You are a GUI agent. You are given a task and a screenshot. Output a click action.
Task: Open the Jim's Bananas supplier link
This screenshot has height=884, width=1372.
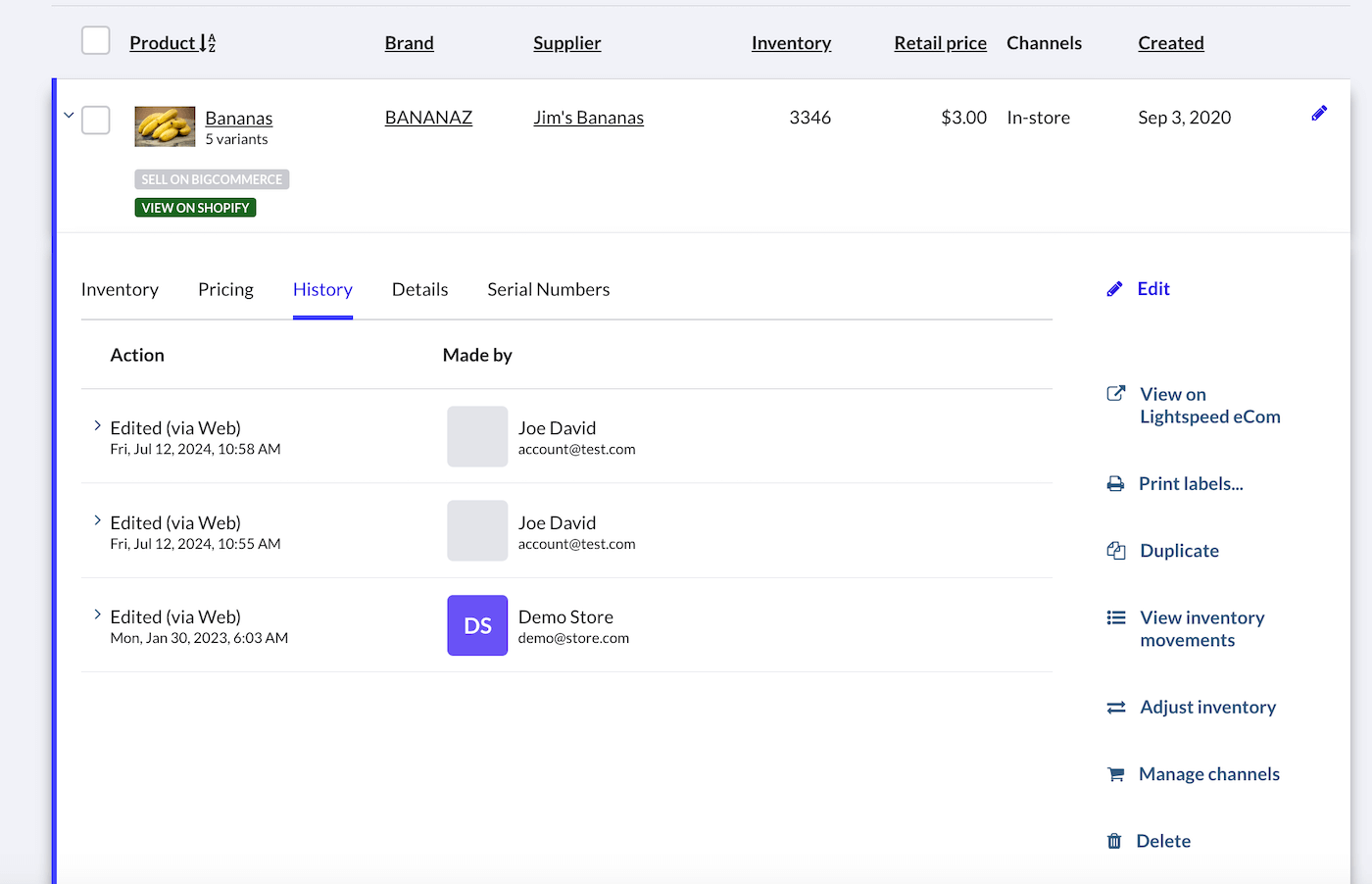pyautogui.click(x=588, y=118)
